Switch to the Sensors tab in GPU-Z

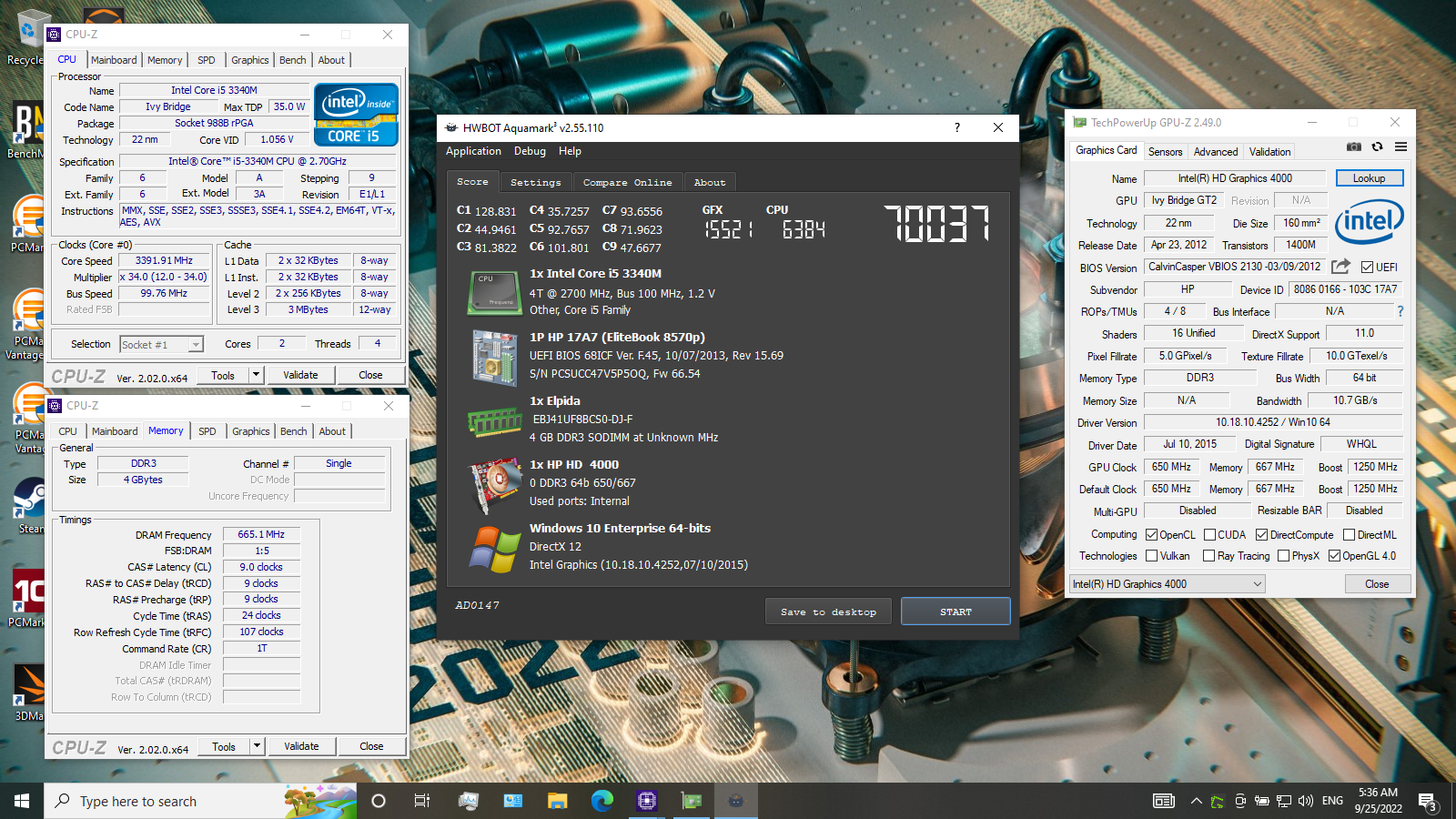coord(1165,152)
